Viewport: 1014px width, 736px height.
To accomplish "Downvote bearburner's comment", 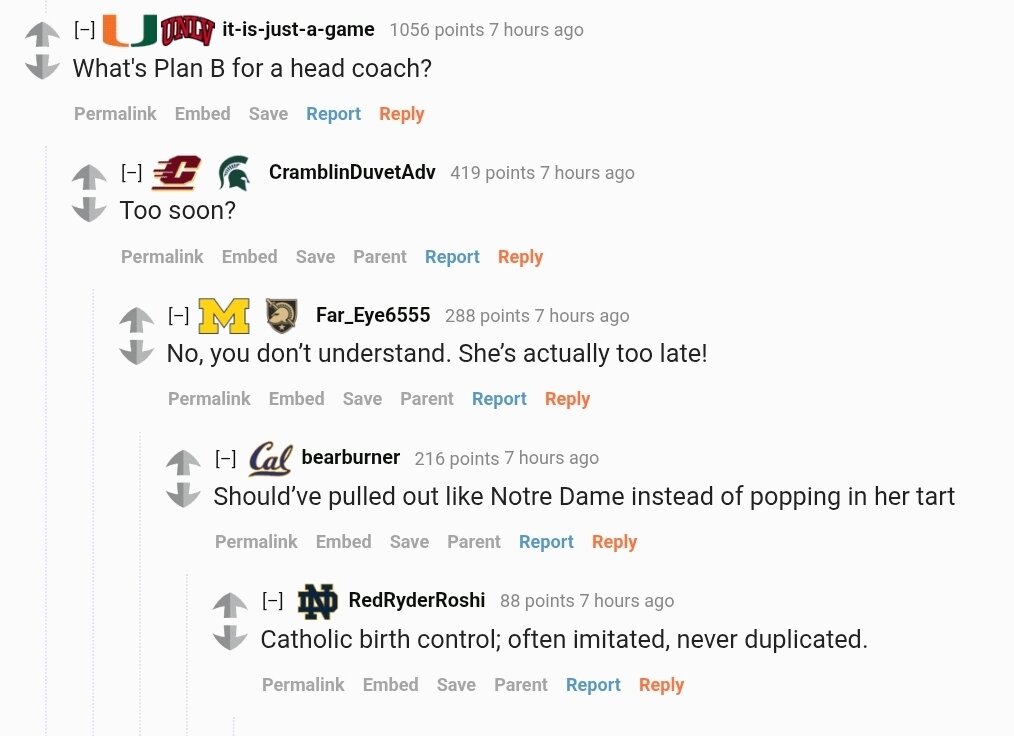I will point(183,494).
